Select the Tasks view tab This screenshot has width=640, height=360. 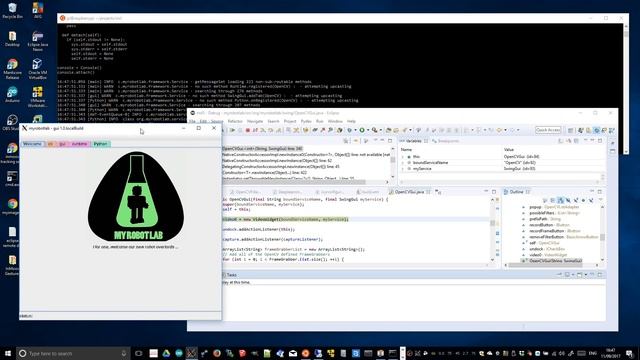click(231, 275)
